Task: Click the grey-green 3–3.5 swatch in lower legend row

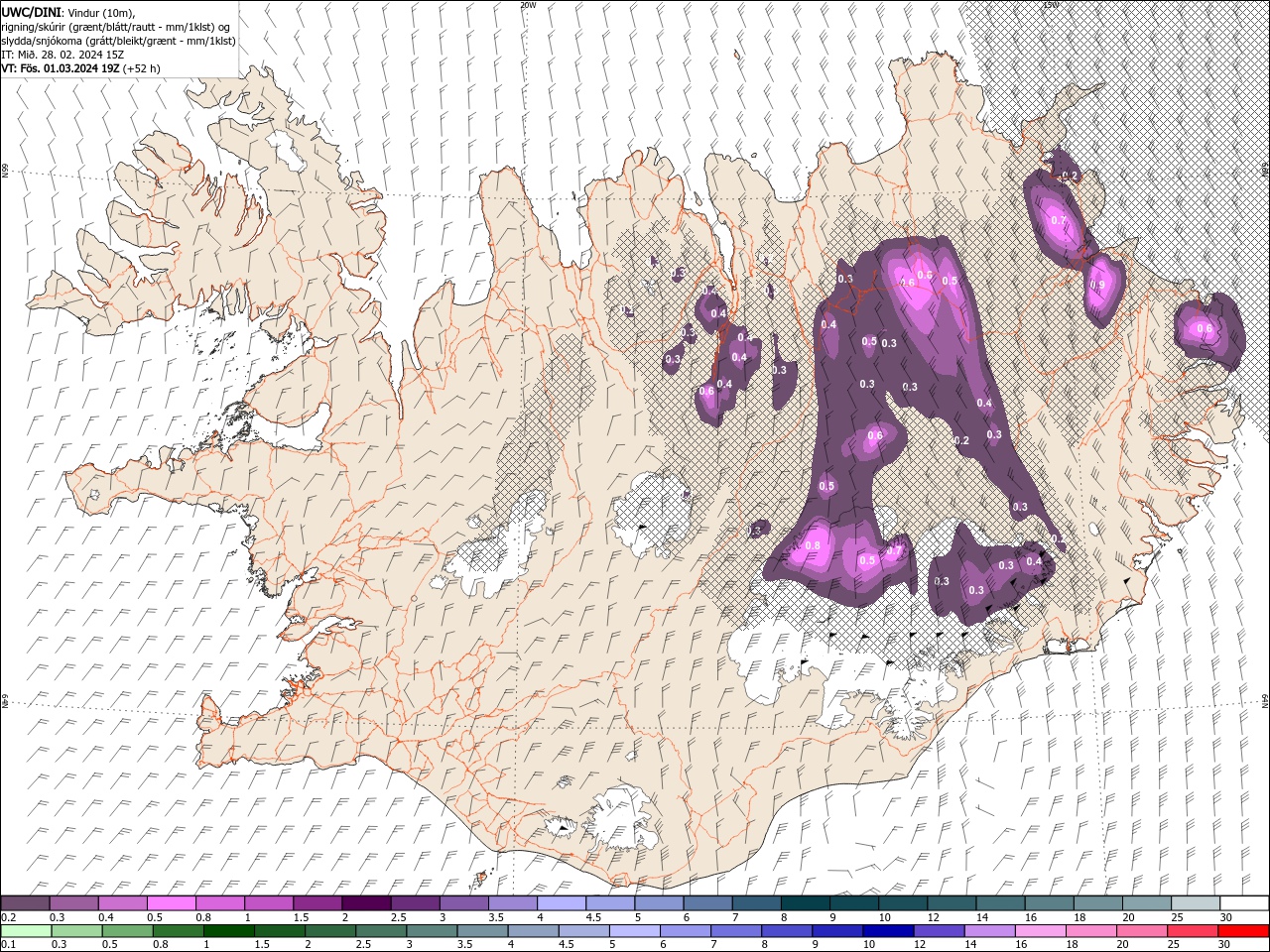Action: 432,931
